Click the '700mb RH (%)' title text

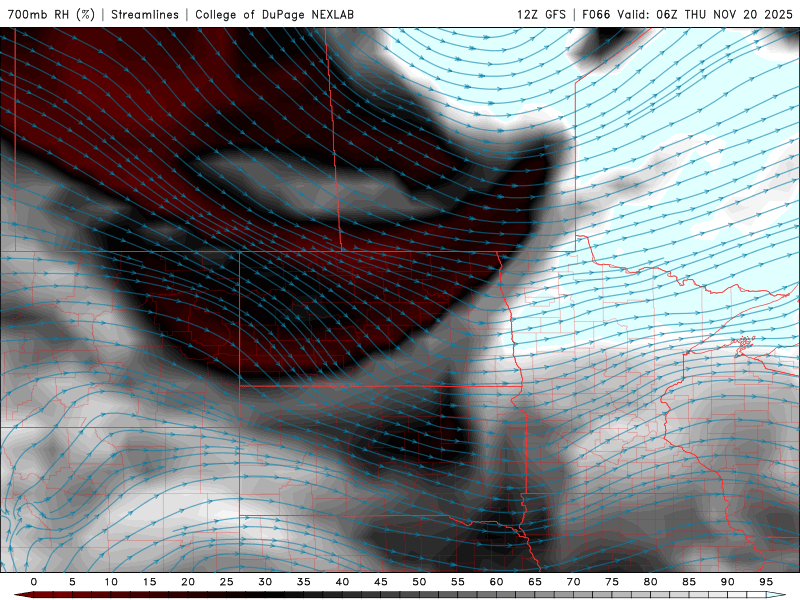[51, 14]
